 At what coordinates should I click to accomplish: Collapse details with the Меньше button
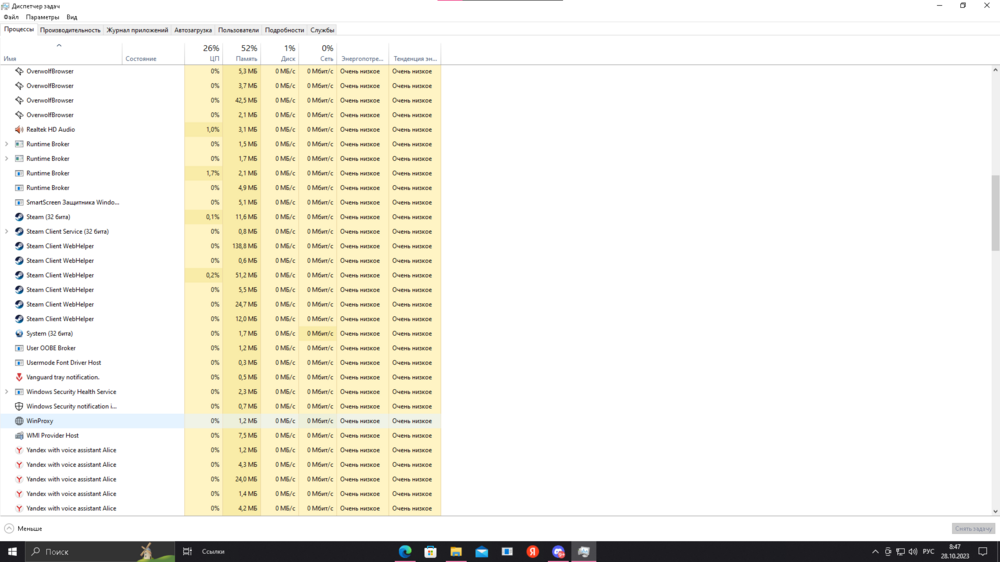[x=23, y=529]
